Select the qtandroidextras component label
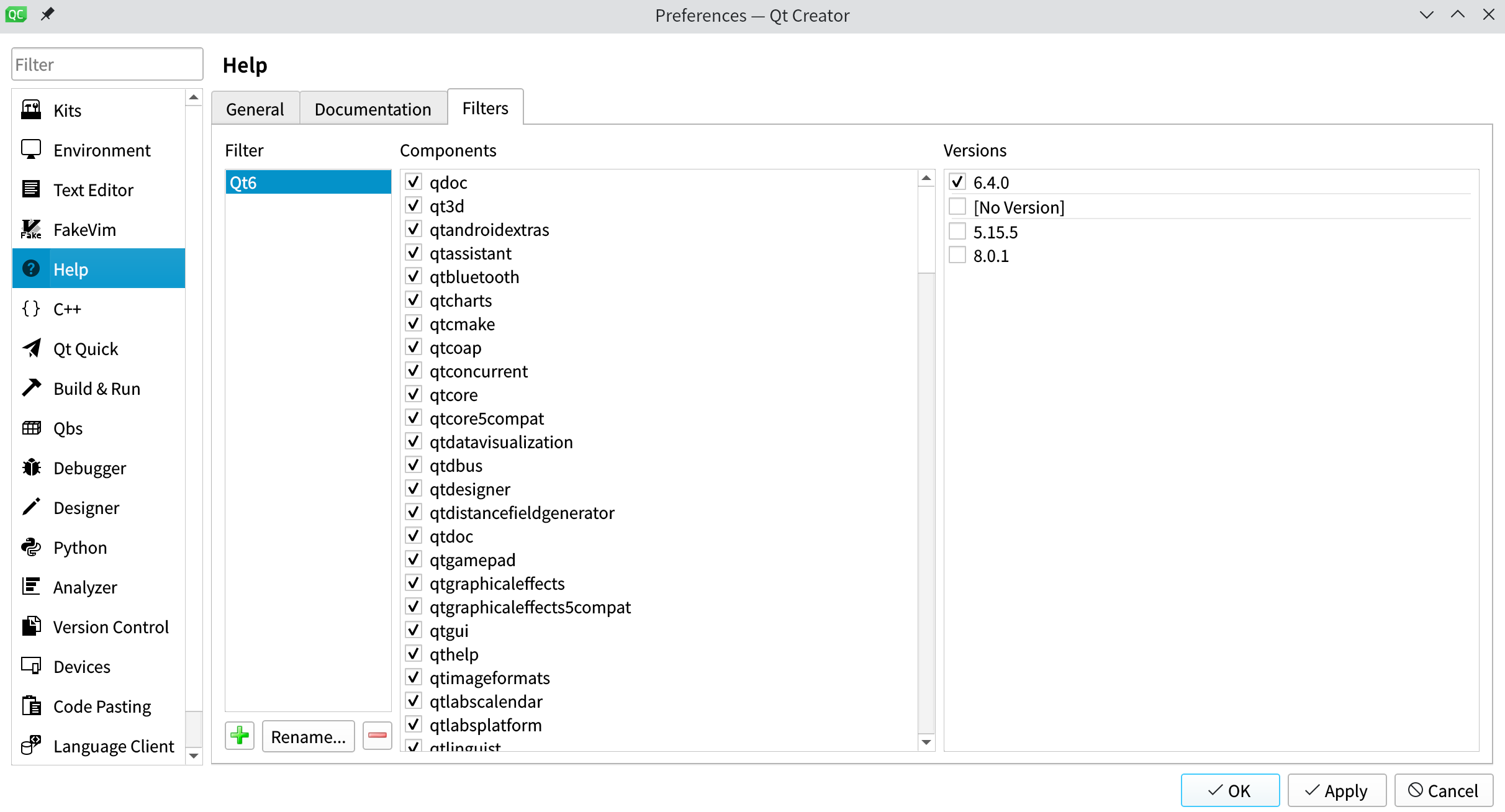Screen dimensions: 1505x812 (489, 230)
